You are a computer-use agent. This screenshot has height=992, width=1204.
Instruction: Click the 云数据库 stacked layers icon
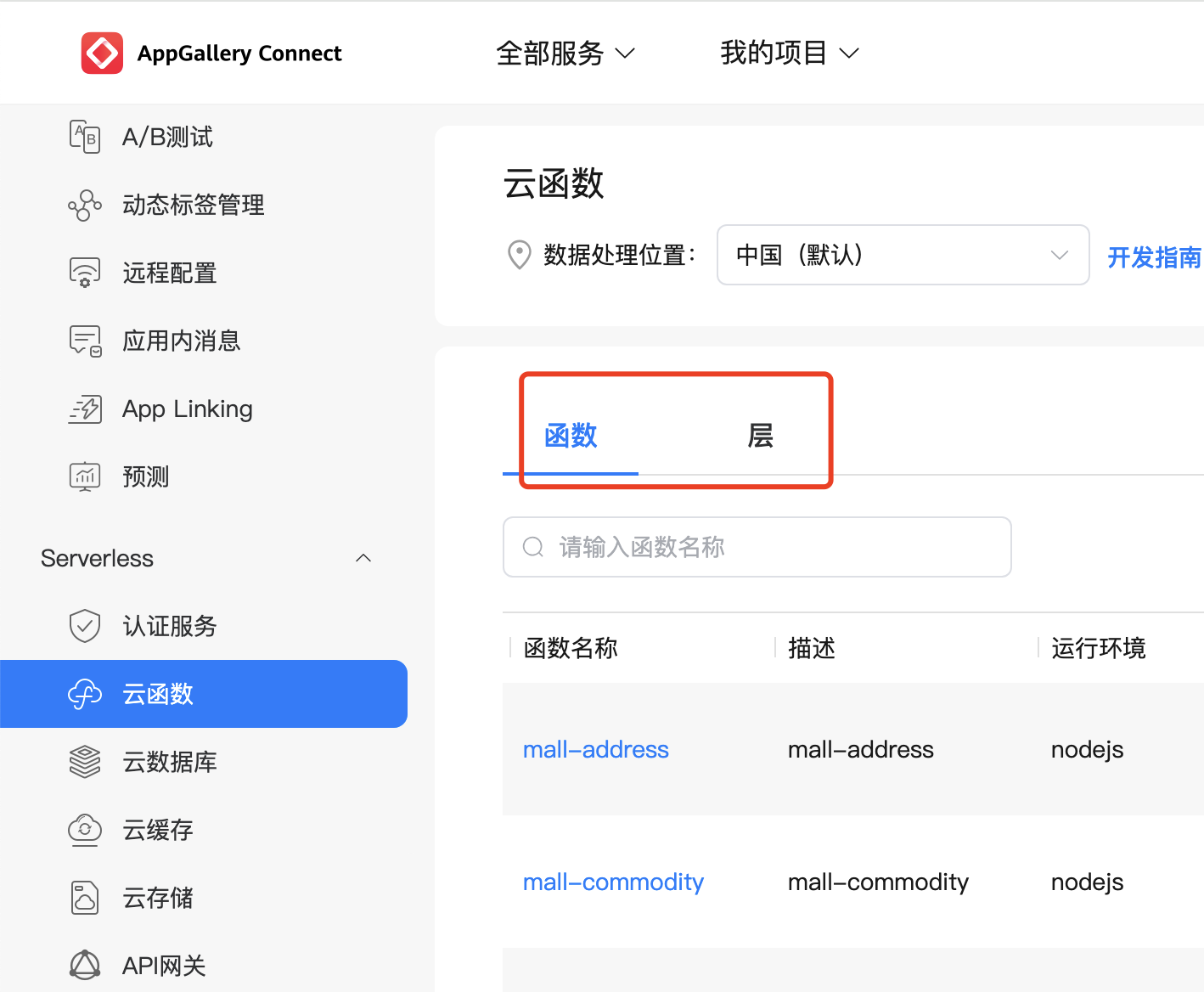pyautogui.click(x=85, y=762)
